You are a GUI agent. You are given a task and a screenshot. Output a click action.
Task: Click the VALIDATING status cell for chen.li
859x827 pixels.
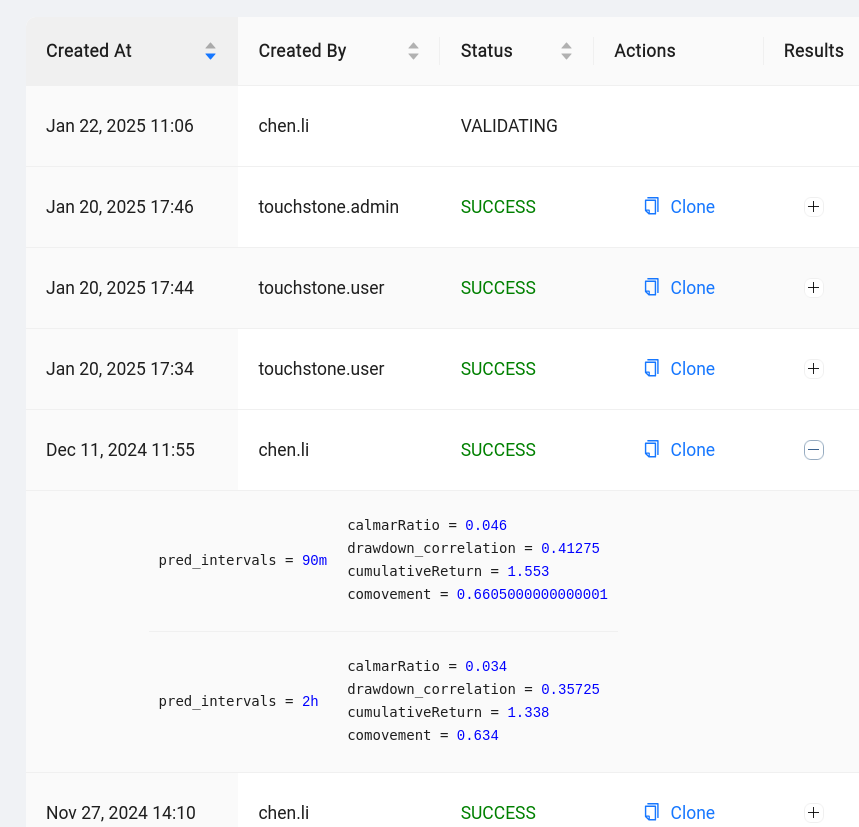[x=508, y=126]
